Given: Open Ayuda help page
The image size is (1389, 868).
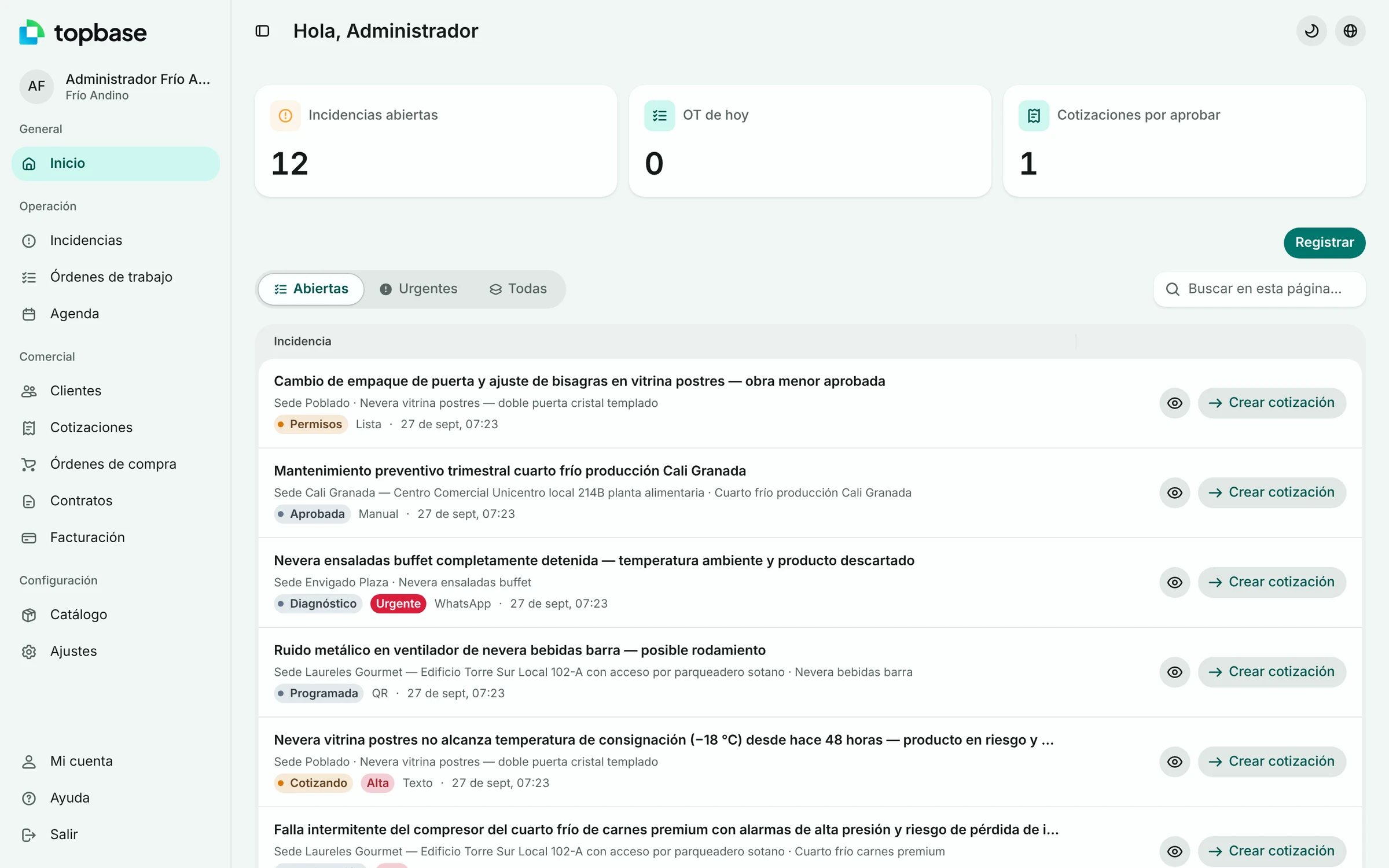Looking at the screenshot, I should 116,798.
